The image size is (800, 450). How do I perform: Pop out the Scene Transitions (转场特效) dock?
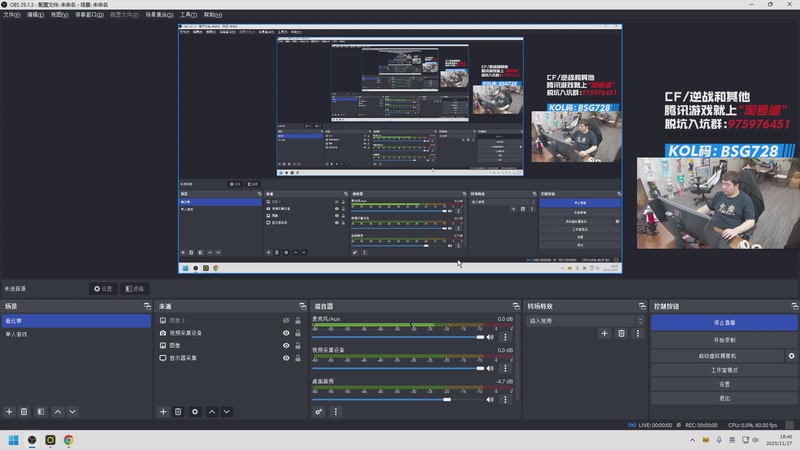point(642,306)
